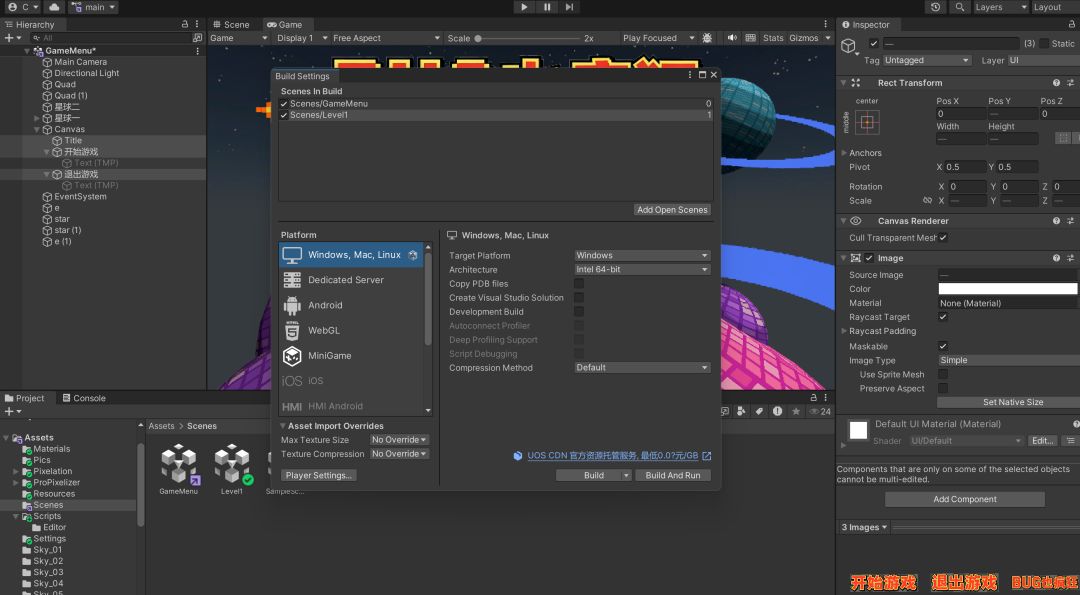Uncheck Scenes/Level1 in build list
This screenshot has width=1080, height=595.
284,115
